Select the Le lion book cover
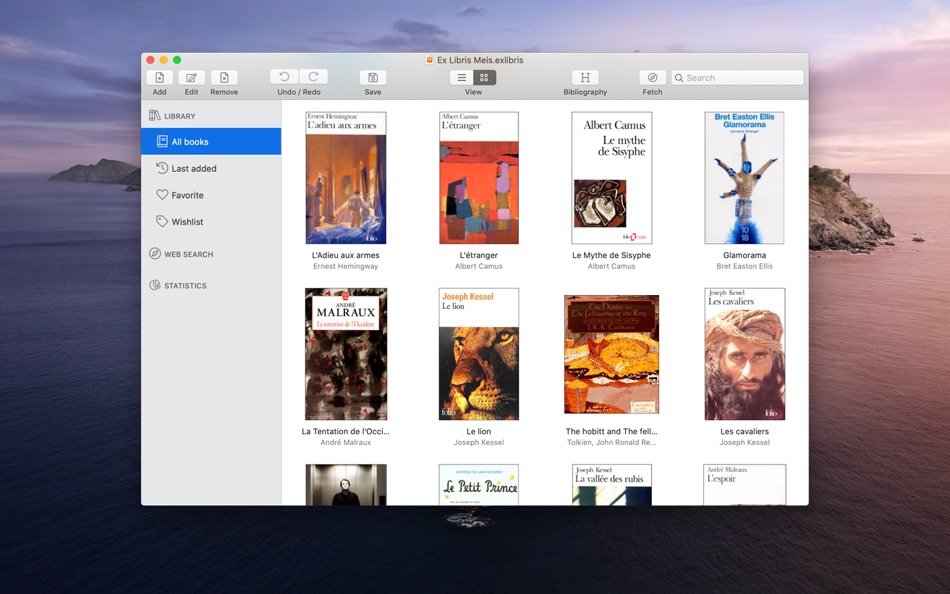 click(478, 354)
